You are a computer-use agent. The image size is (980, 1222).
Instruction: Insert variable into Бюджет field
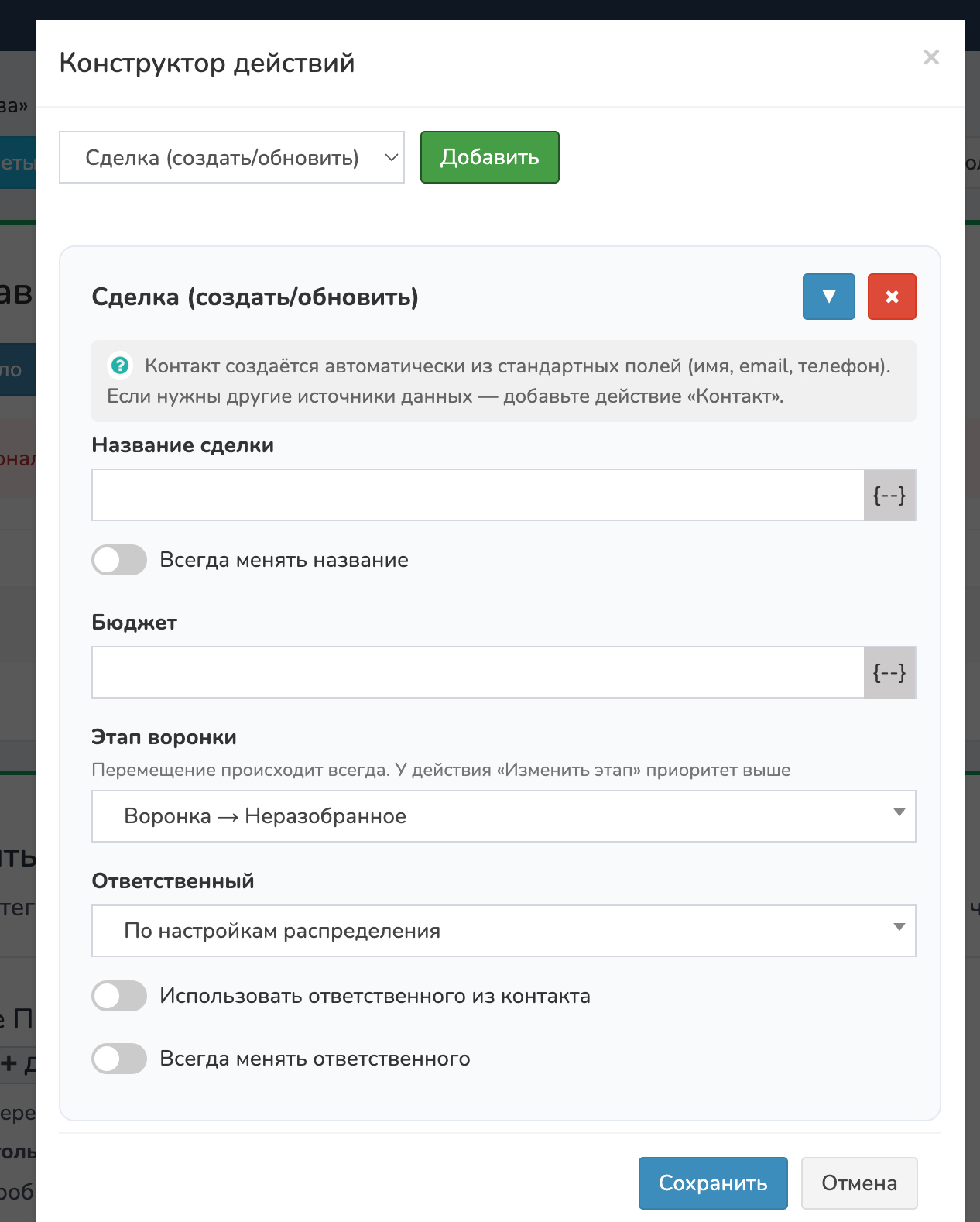pos(889,673)
